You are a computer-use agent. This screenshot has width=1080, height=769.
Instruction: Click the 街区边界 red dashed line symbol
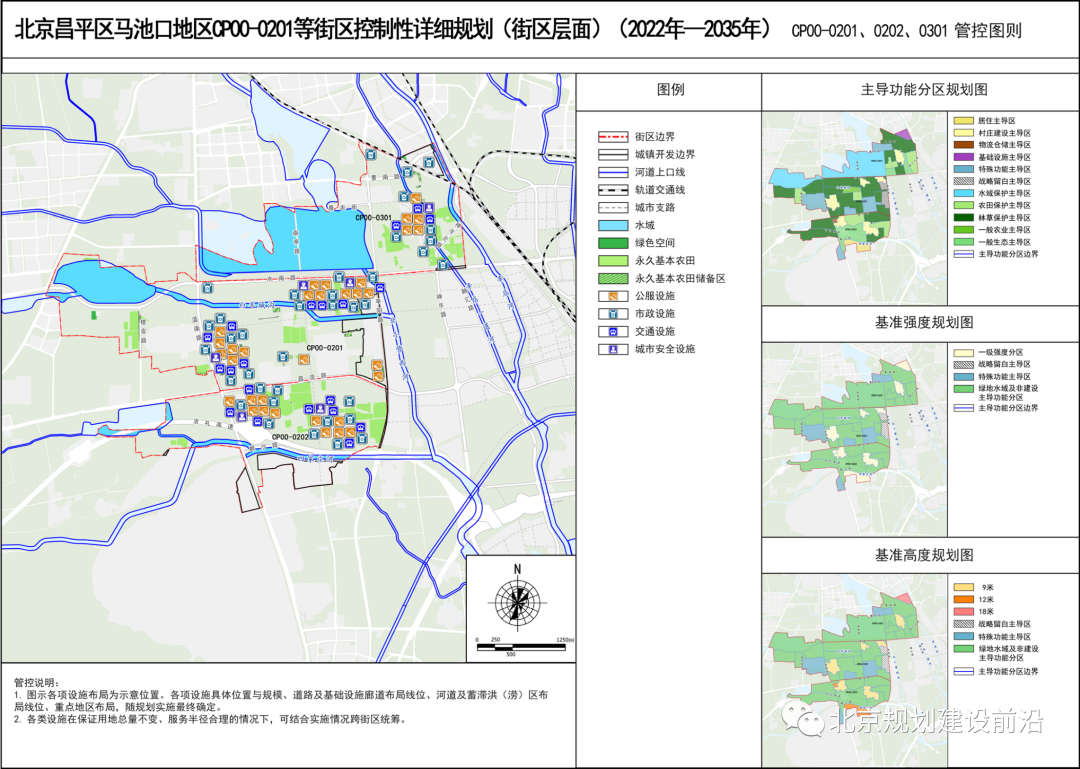[x=611, y=136]
